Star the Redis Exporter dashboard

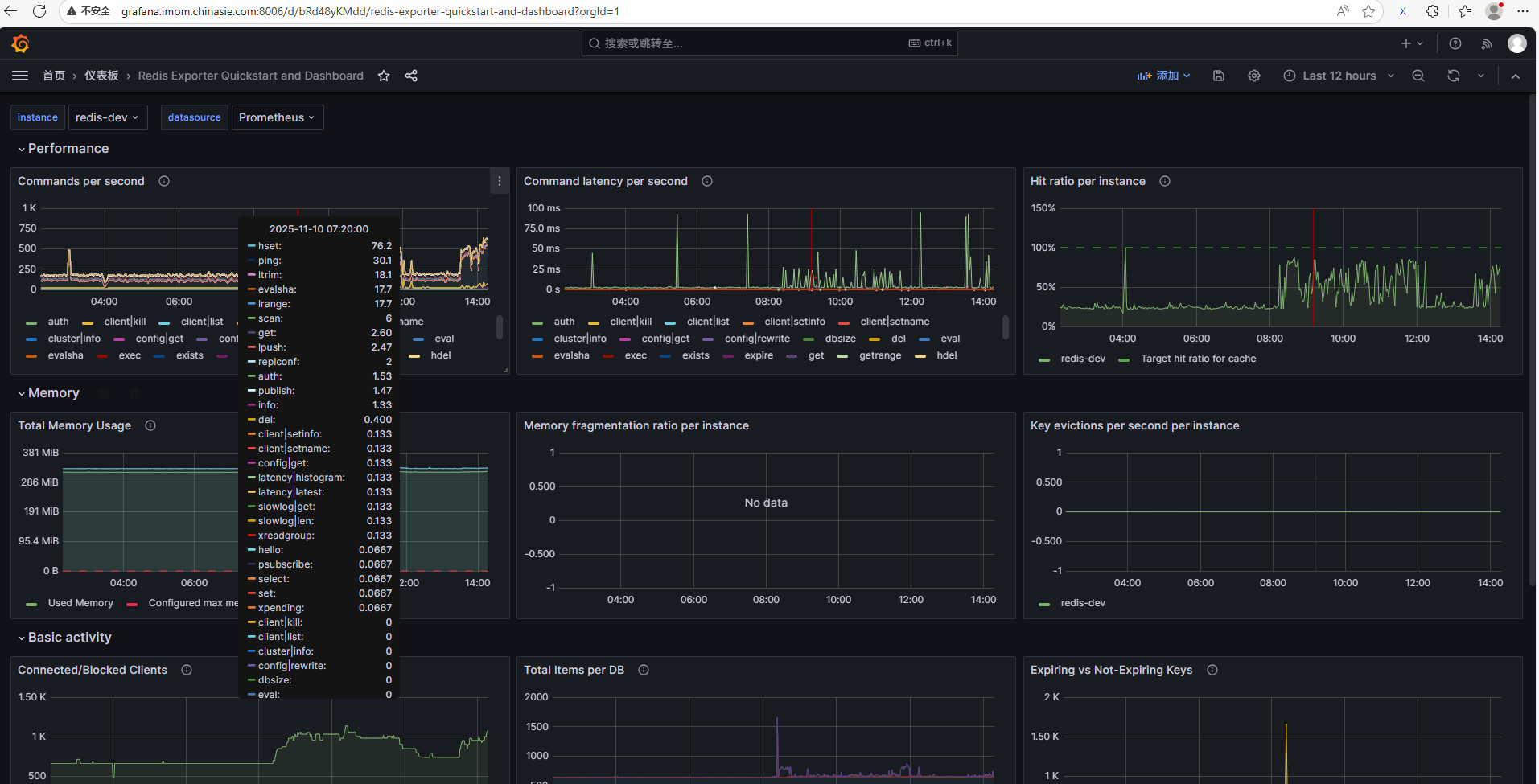384,76
